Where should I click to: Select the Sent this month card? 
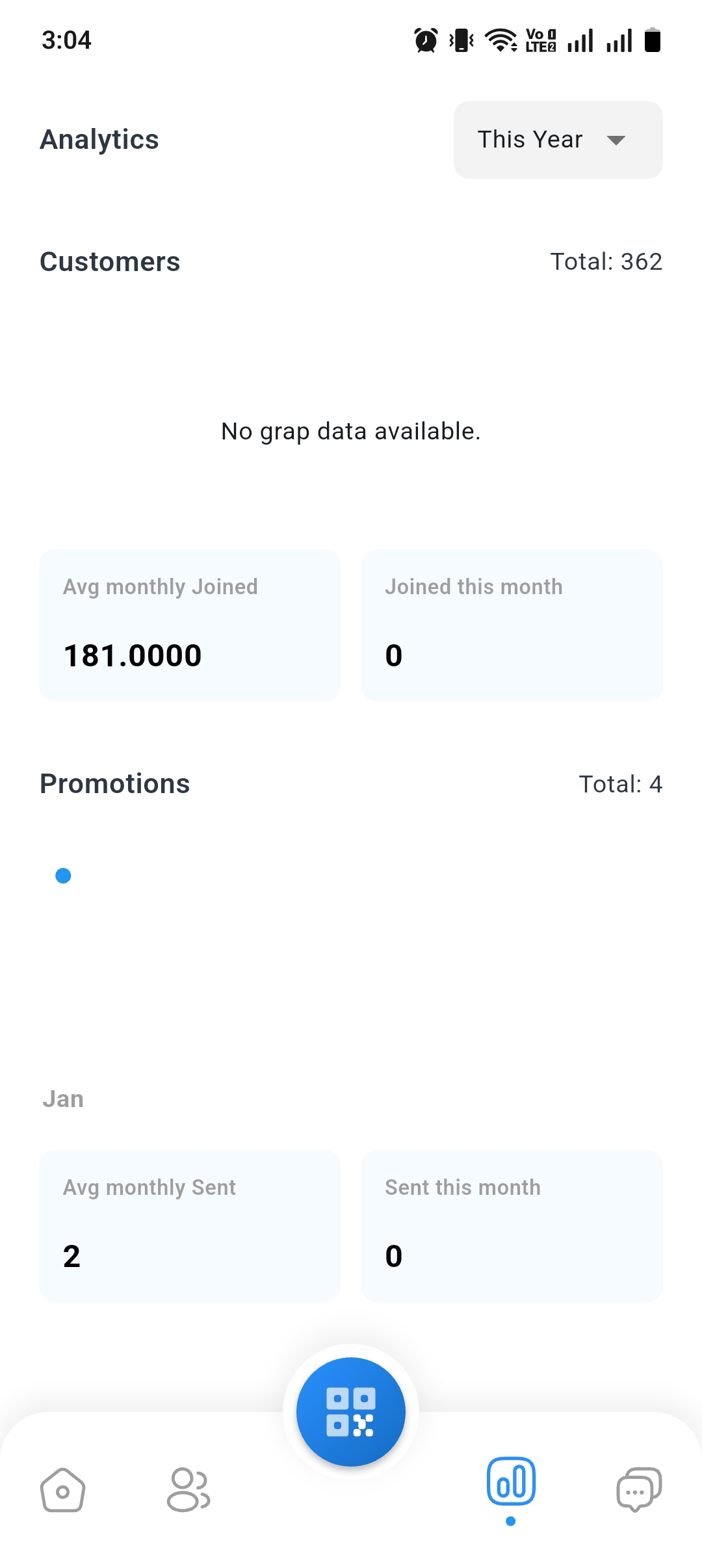(512, 1226)
